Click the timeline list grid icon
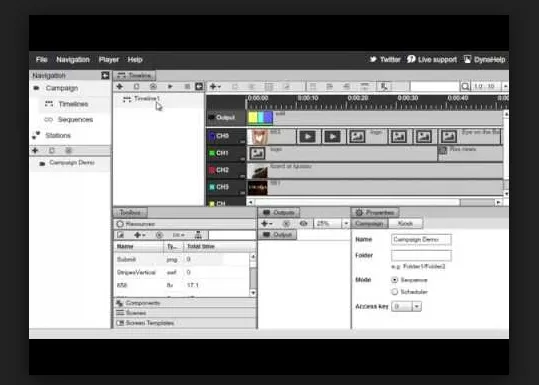Screen dimensions: 539x385 (x=187, y=86)
